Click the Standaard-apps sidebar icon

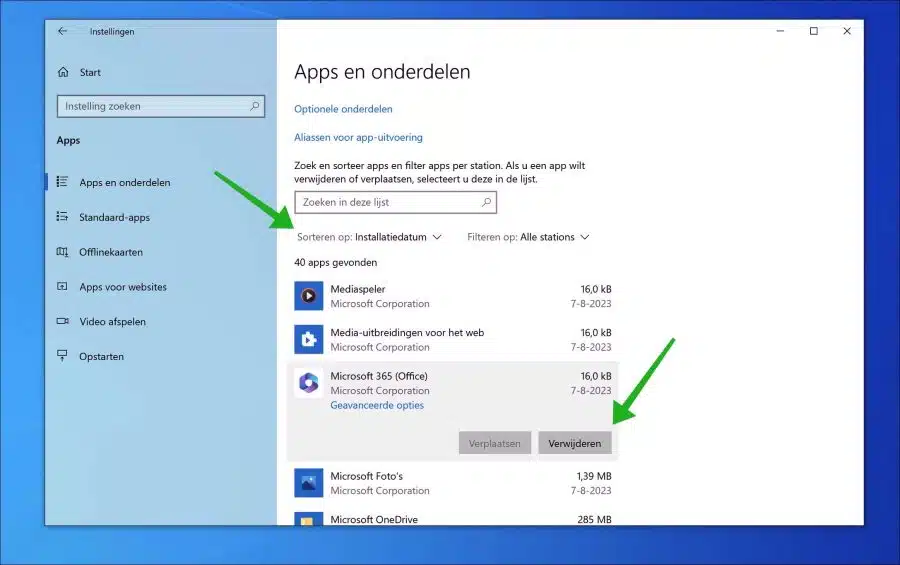[x=62, y=216]
